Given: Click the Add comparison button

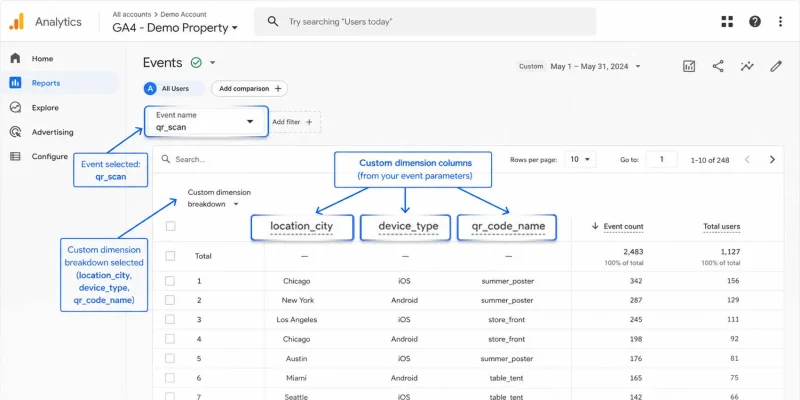Looking at the screenshot, I should coord(249,88).
